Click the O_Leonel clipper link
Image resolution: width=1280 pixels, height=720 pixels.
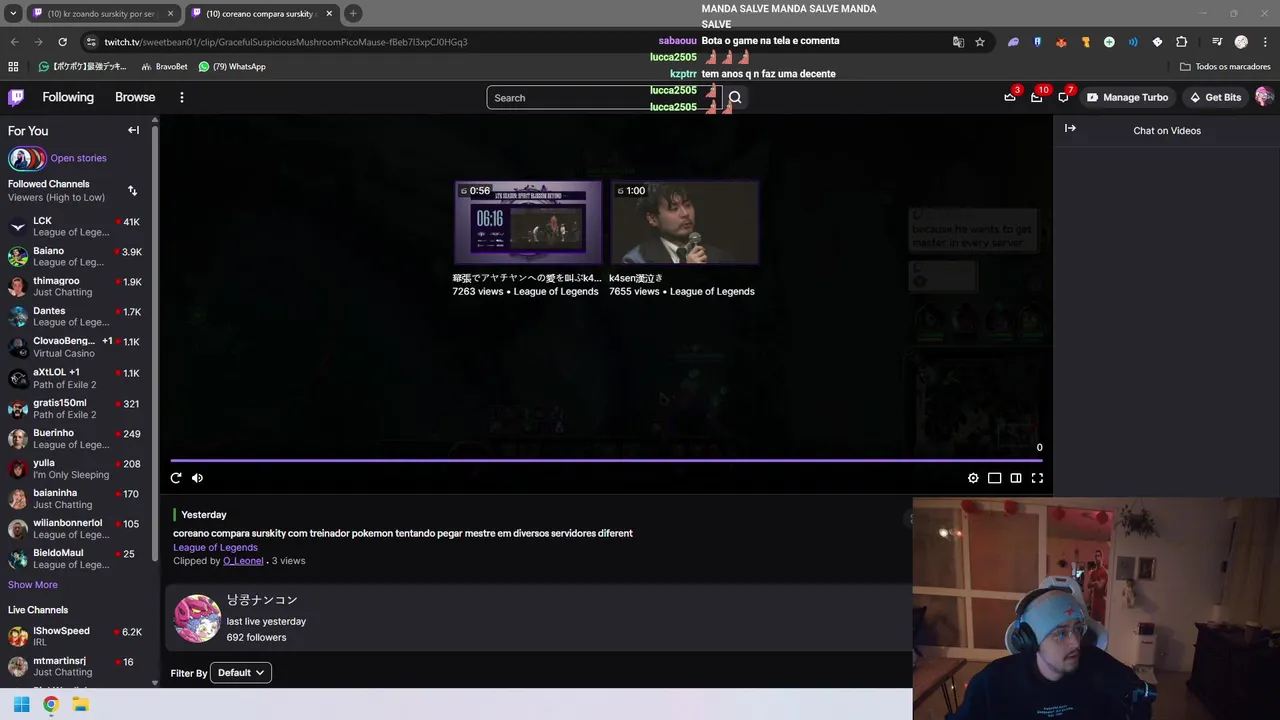243,561
